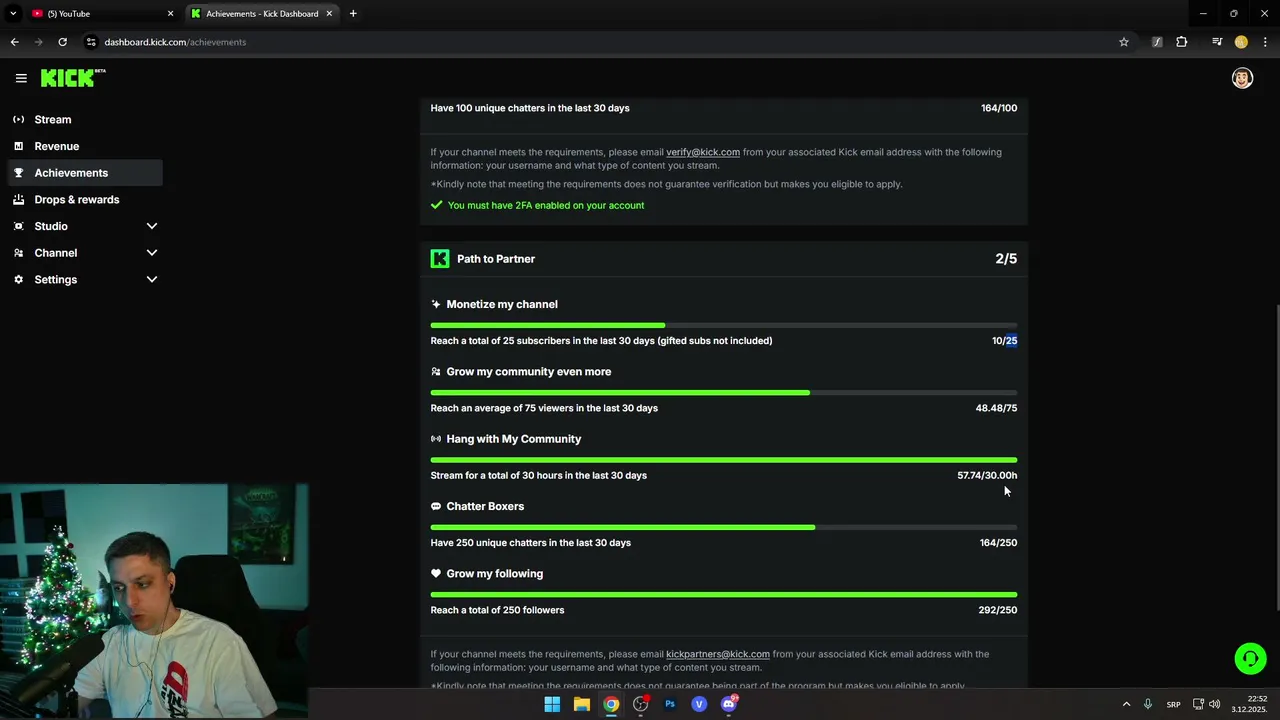Click the 164/100 chatters value
The width and height of the screenshot is (1280, 720).
click(999, 108)
